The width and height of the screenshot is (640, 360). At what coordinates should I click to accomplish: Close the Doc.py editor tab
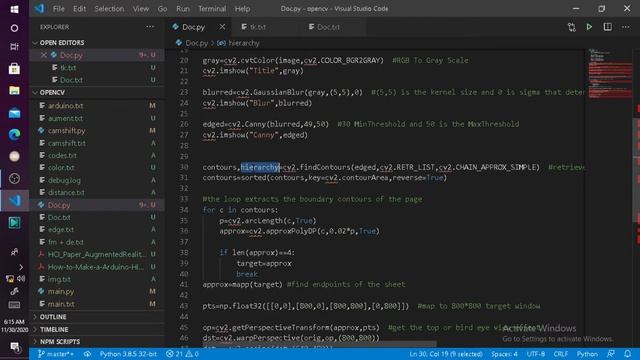(x=222, y=27)
